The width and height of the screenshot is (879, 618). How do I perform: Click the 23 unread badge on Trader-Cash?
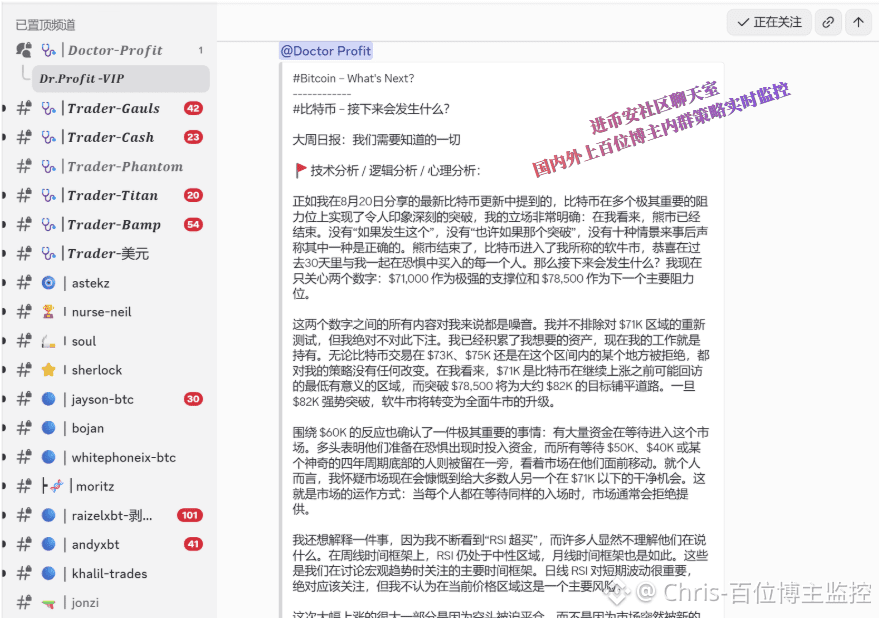193,137
